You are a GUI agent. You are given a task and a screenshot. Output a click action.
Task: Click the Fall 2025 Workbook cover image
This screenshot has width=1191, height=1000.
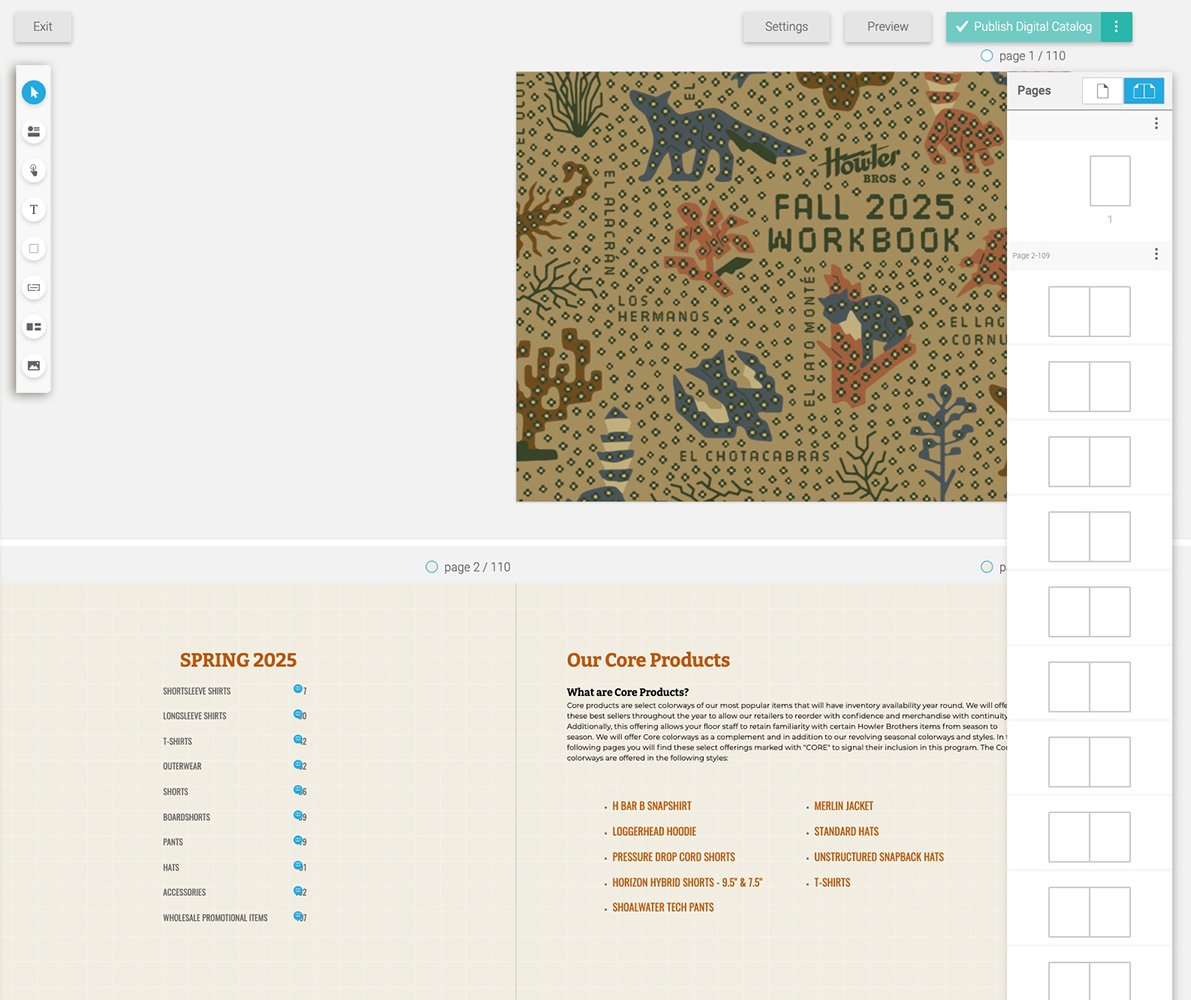click(761, 286)
